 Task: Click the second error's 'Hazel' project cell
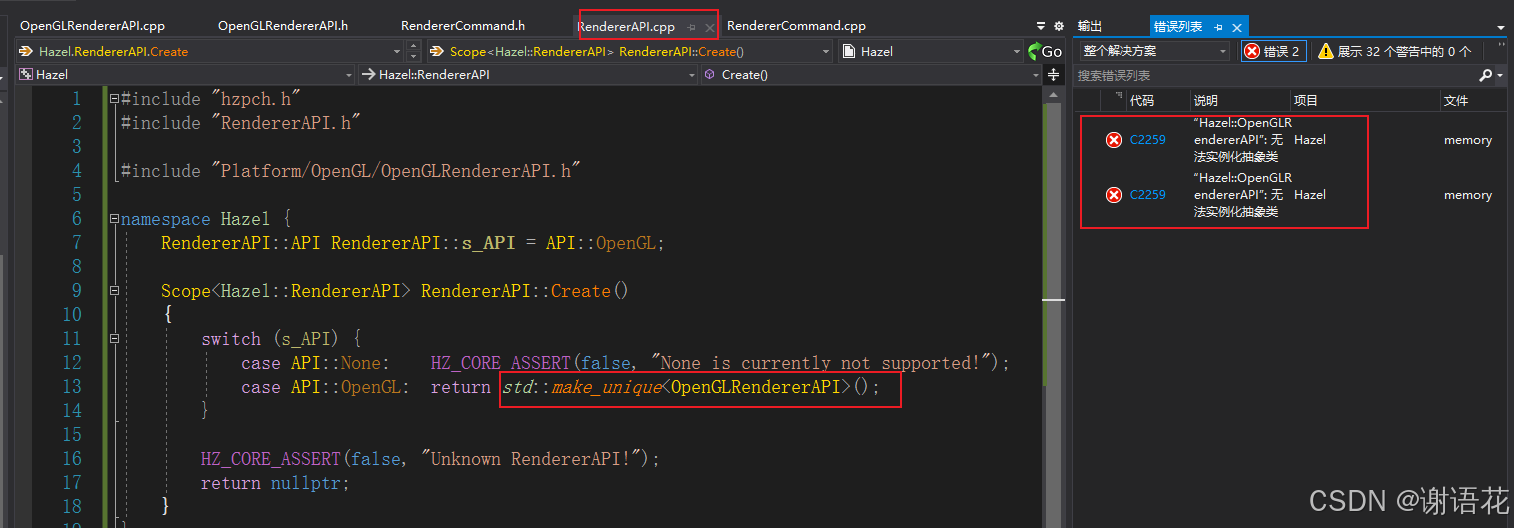(x=1309, y=195)
